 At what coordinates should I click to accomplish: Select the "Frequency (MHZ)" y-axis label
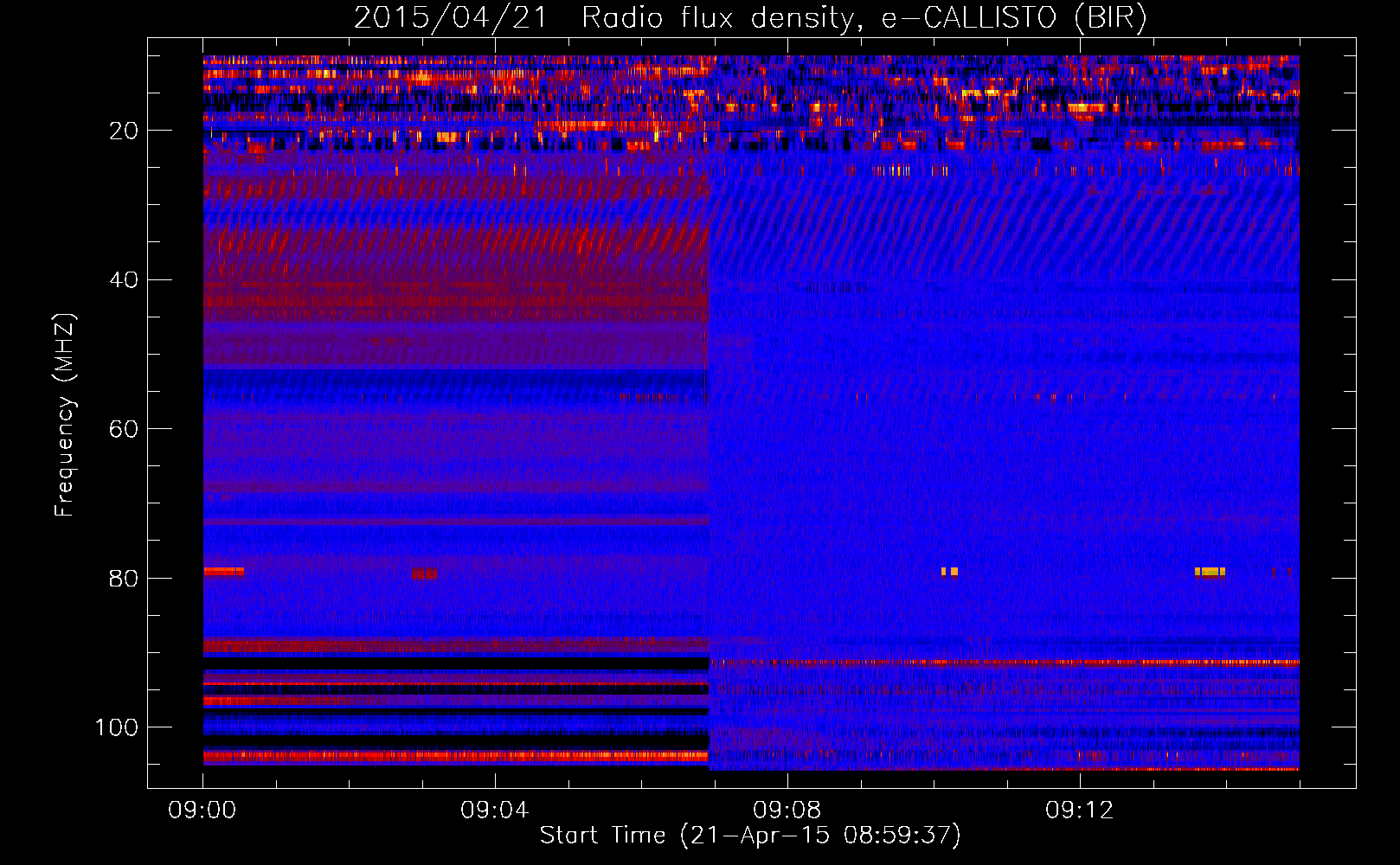coord(65,415)
